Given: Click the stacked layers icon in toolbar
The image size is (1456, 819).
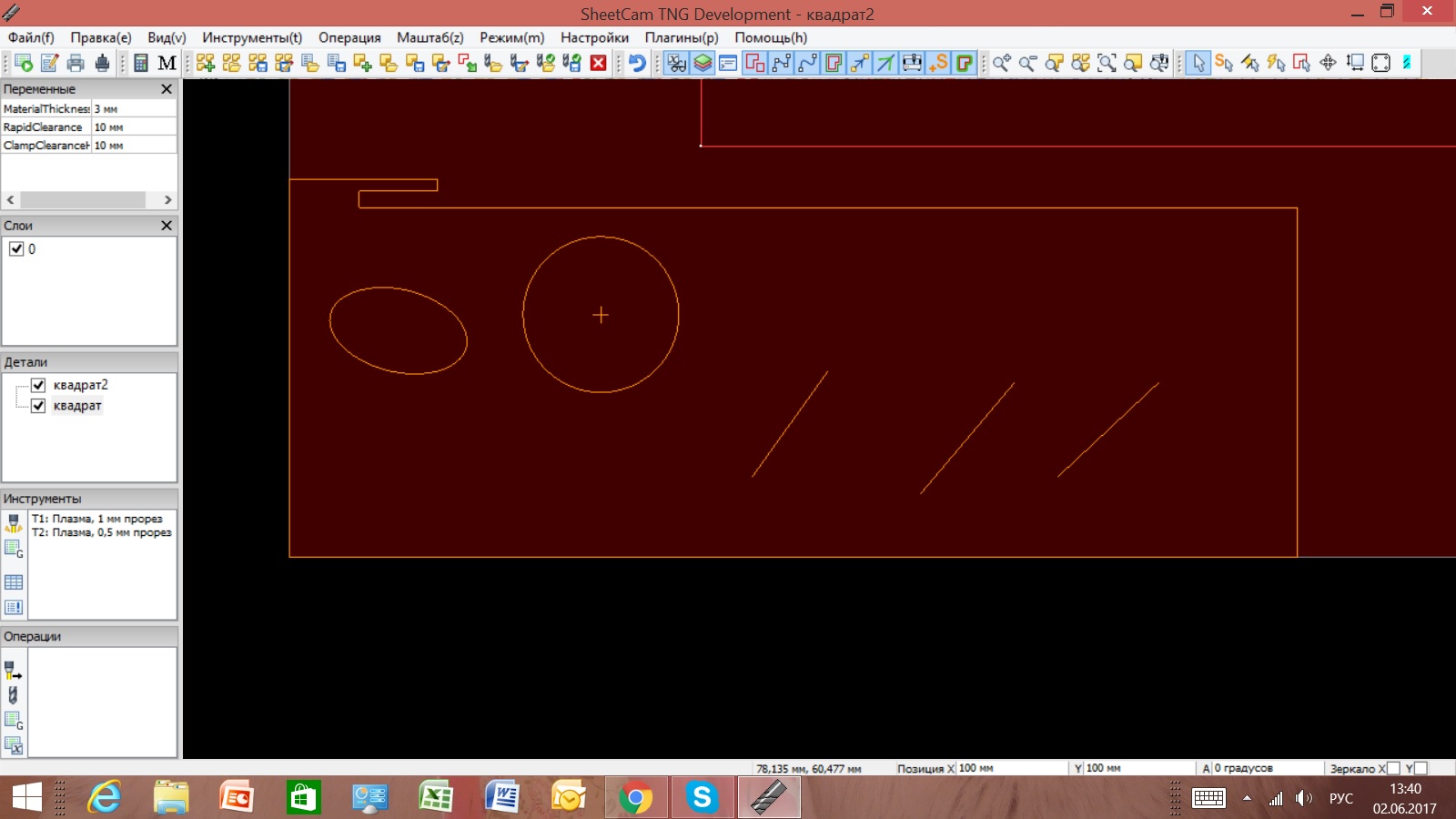Looking at the screenshot, I should click(703, 63).
